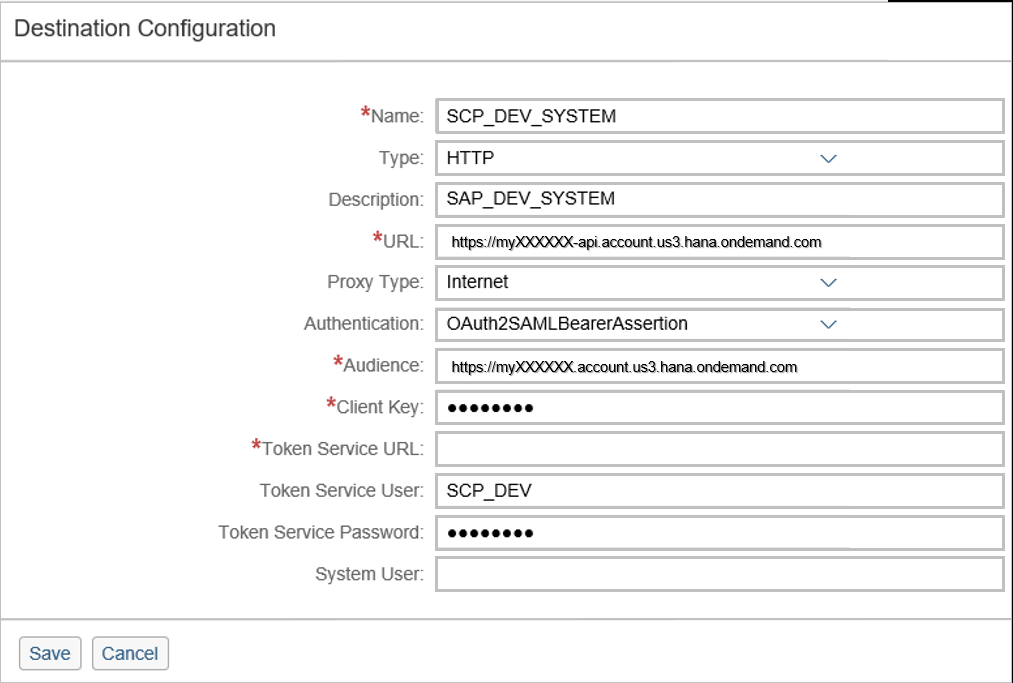Image resolution: width=1013 pixels, height=683 pixels.
Task: Click the Destination Configuration heading
Action: click(145, 28)
